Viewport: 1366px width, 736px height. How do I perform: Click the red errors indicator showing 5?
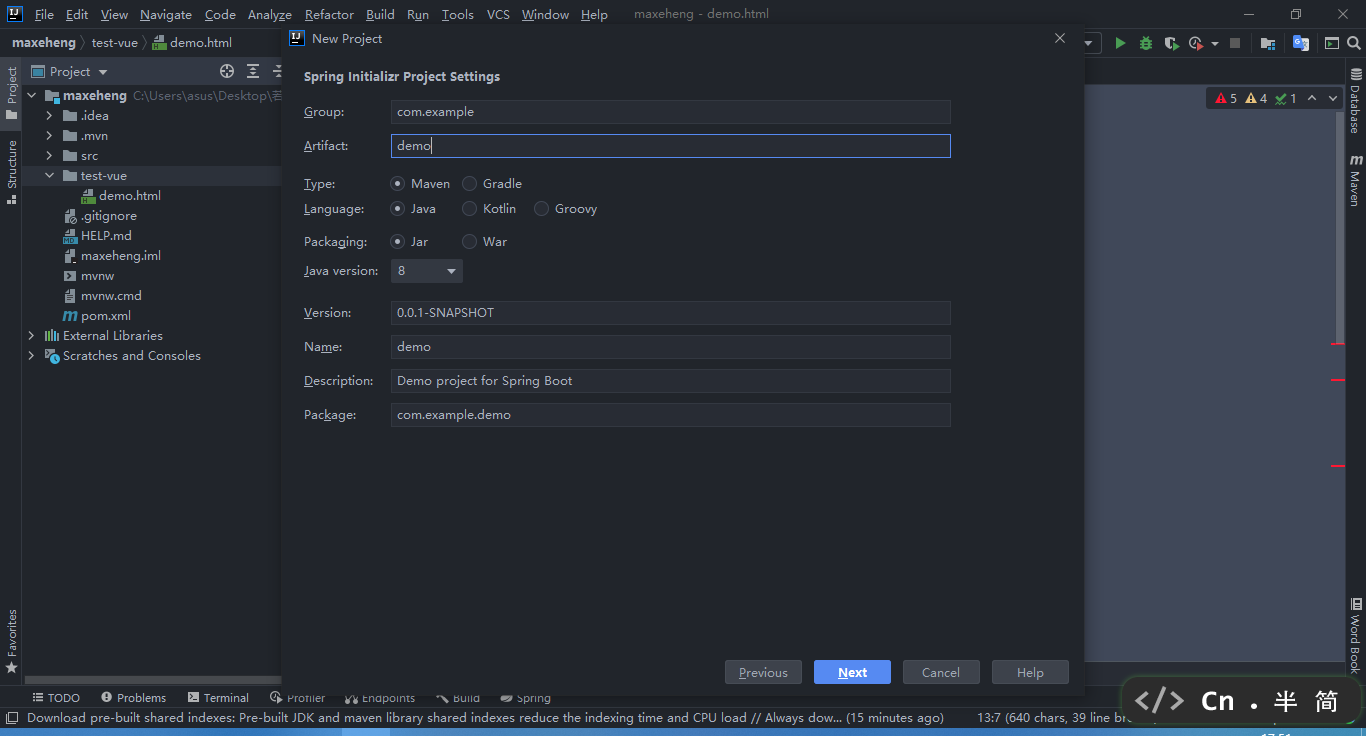1226,98
